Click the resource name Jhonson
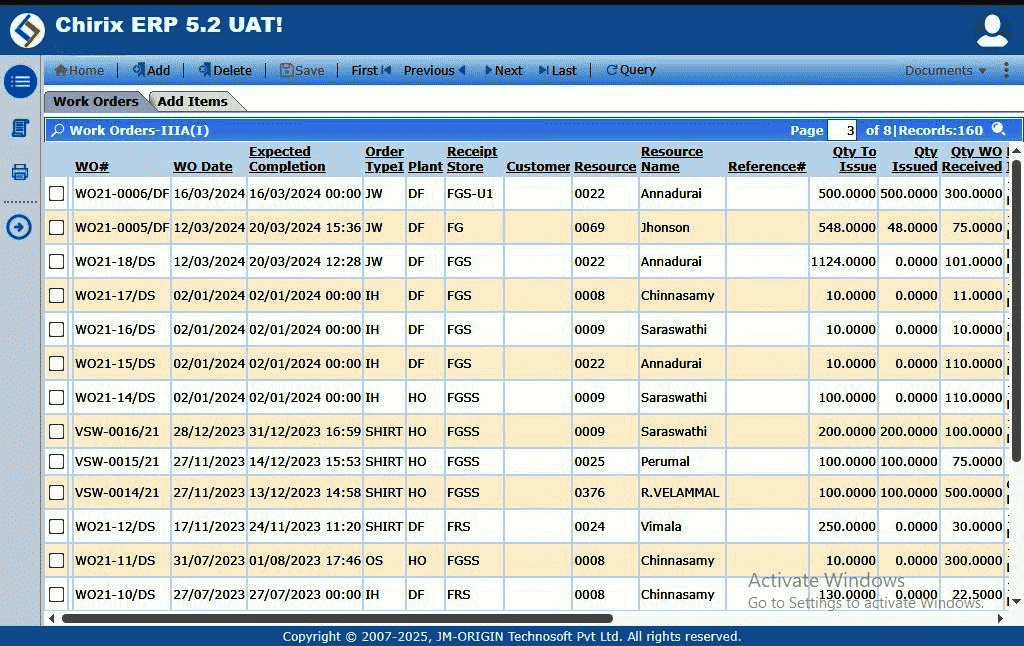The height and width of the screenshot is (646, 1024). (665, 227)
